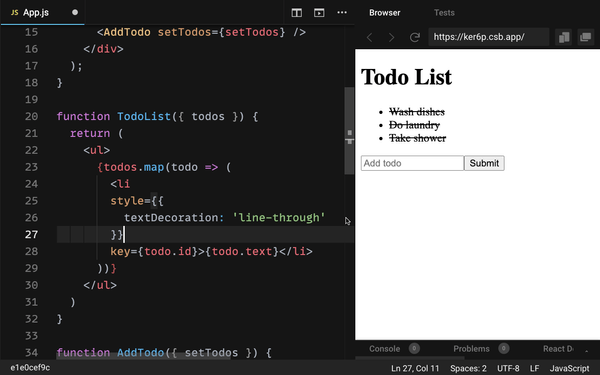Click the split editor layout icon
The image size is (600, 375).
pyautogui.click(x=297, y=13)
